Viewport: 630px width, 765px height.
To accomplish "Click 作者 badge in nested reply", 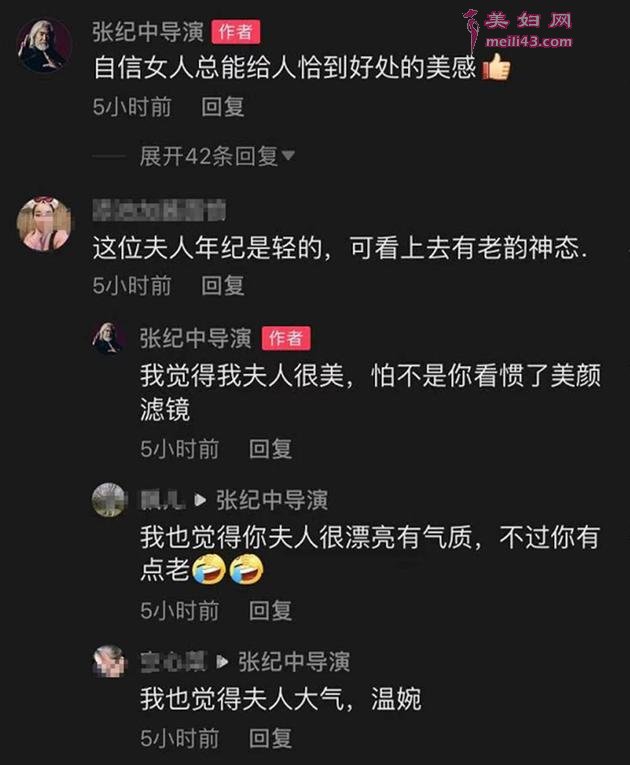I will tap(286, 338).
